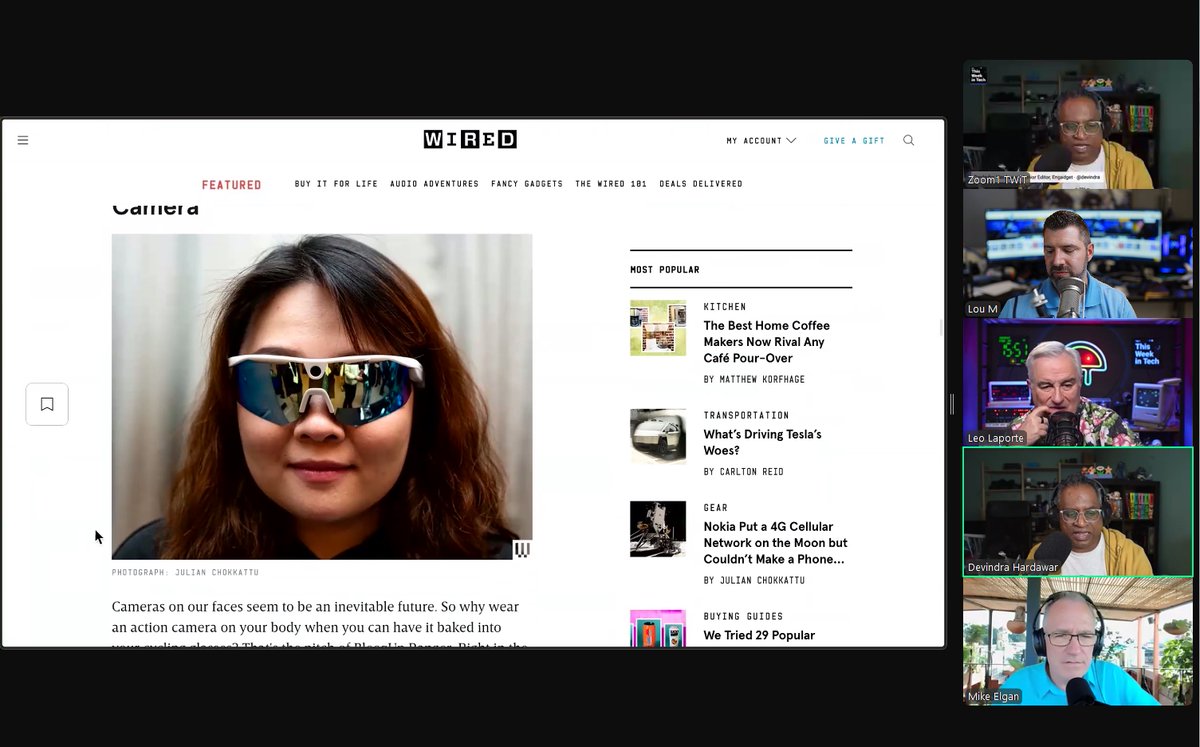The image size is (1200, 747).
Task: Click the coffee makers article thumbnail
Action: click(x=658, y=328)
